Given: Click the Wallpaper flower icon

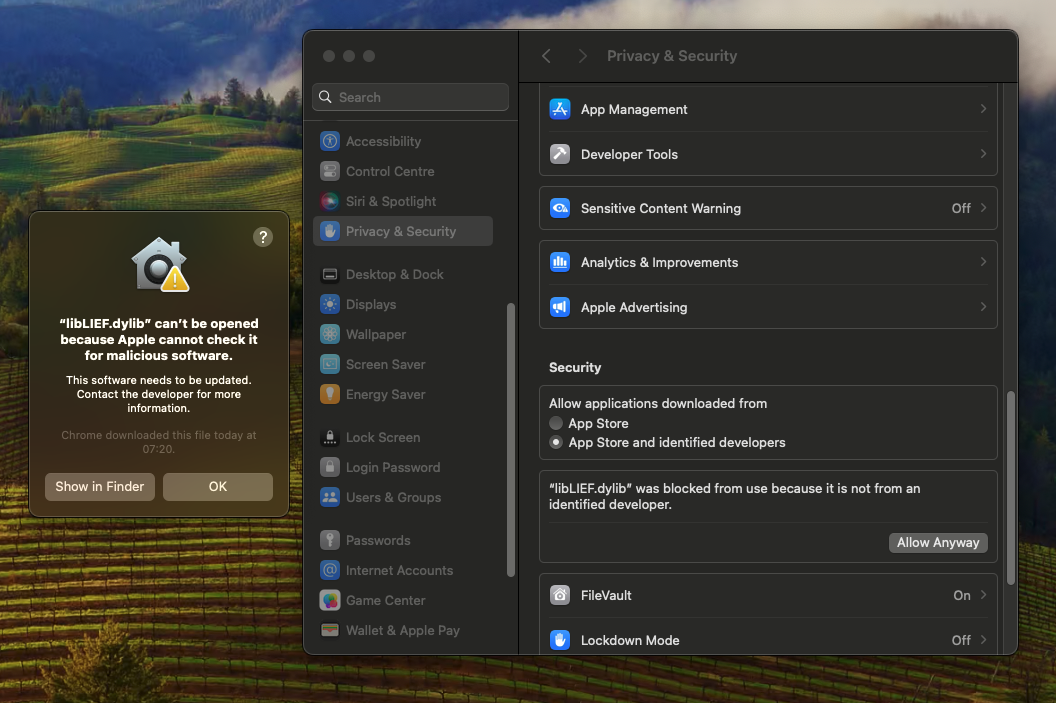Looking at the screenshot, I should pyautogui.click(x=329, y=334).
